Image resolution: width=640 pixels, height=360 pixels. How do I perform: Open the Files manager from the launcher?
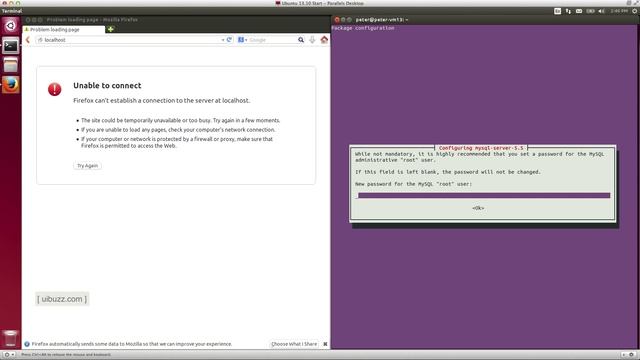point(11,65)
